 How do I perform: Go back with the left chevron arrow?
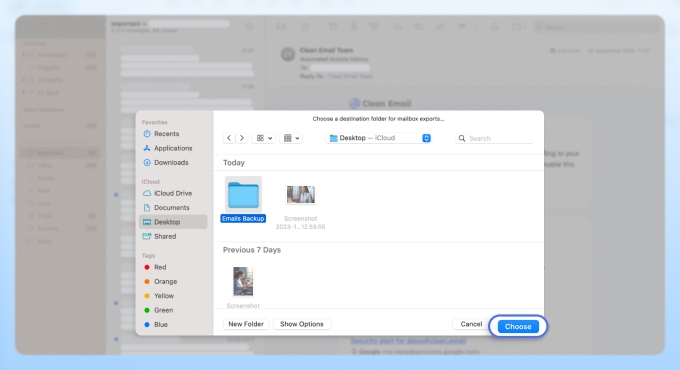point(229,138)
